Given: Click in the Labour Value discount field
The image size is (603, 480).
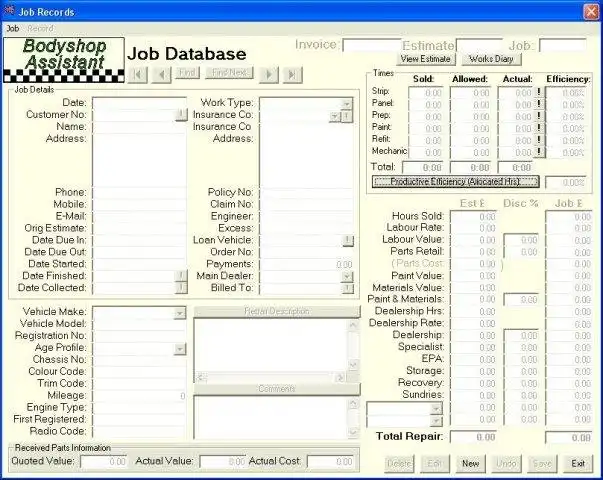Looking at the screenshot, I should tap(521, 240).
